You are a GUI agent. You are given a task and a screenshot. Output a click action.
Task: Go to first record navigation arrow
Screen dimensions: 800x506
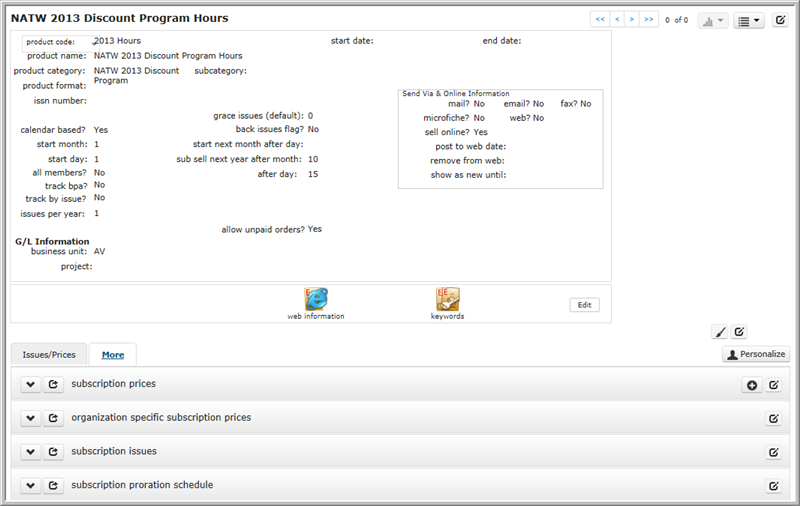coord(600,19)
